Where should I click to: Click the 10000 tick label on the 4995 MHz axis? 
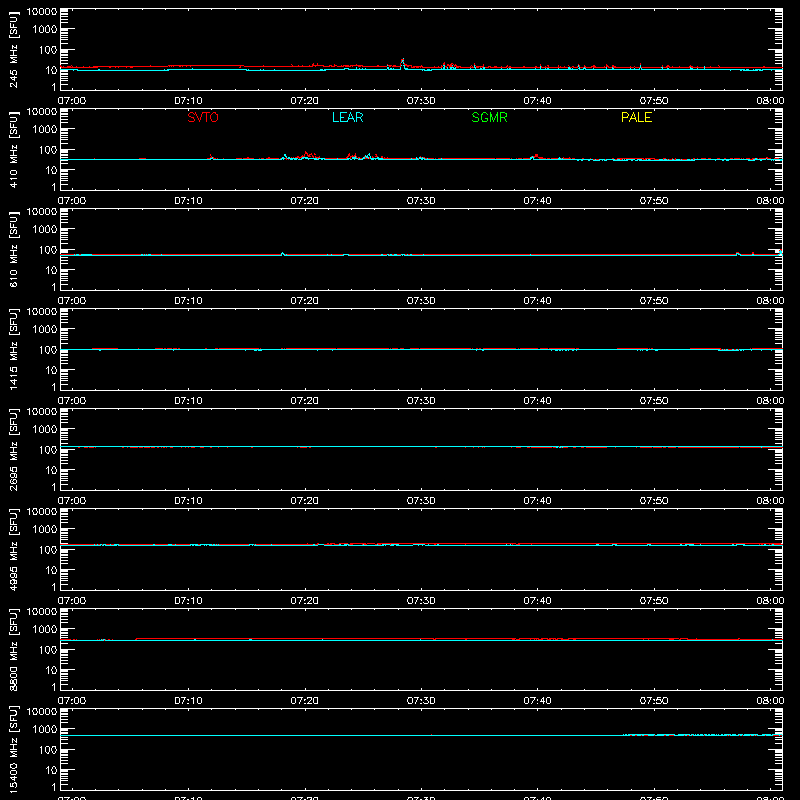coord(42,512)
